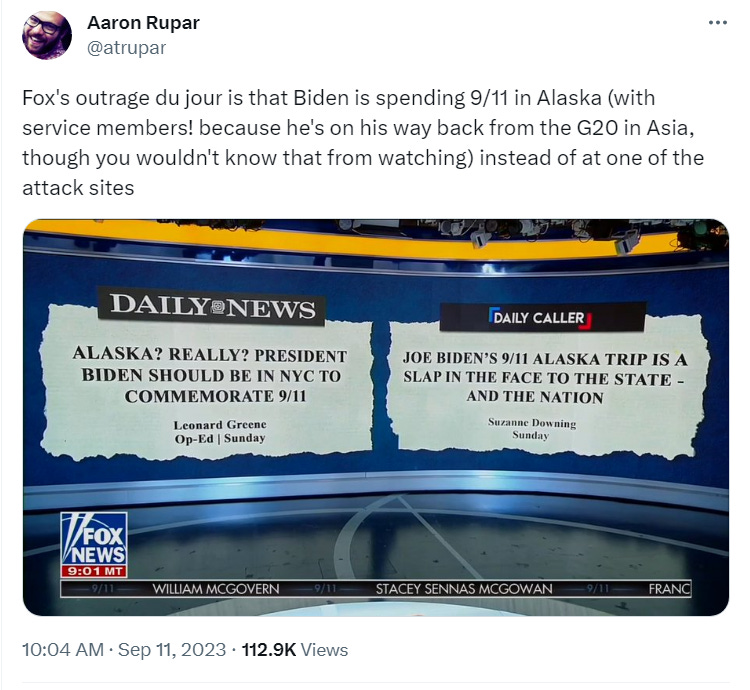Click the Suzanne Downing byline text
The height and width of the screenshot is (690, 750).
coord(532,423)
